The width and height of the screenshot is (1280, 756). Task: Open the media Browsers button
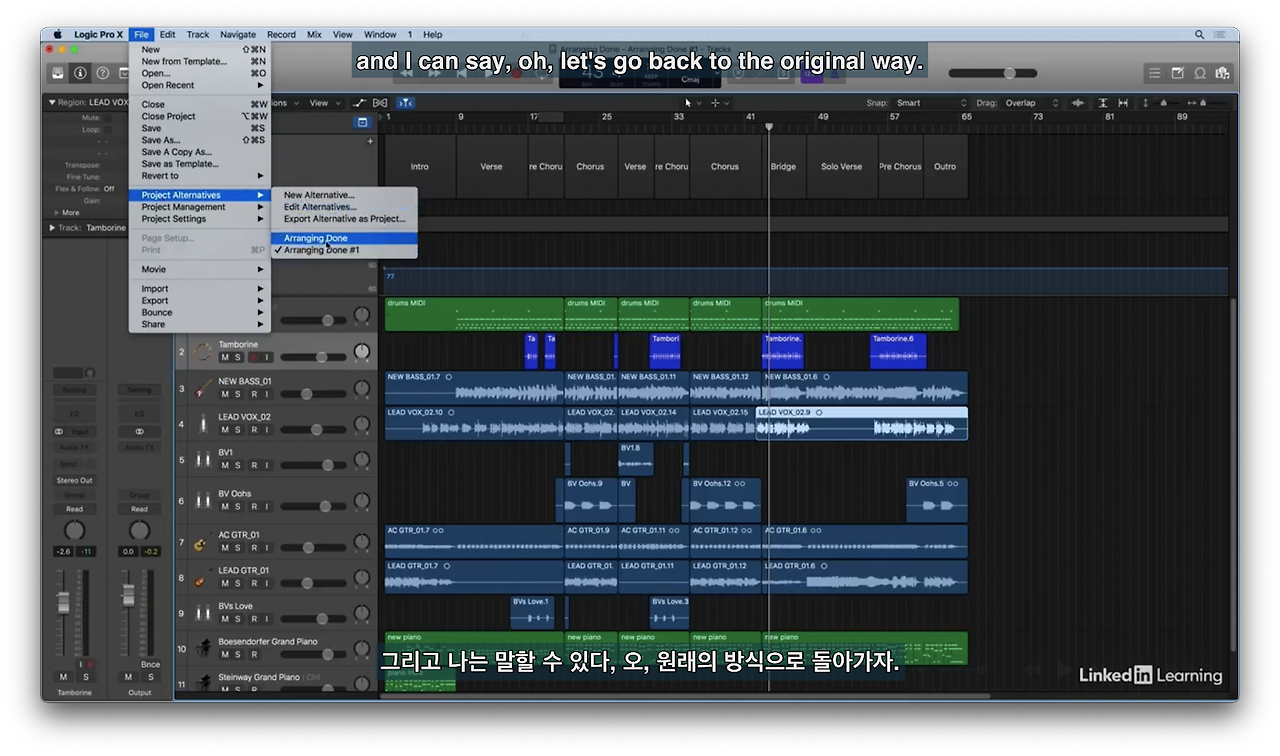click(1222, 73)
